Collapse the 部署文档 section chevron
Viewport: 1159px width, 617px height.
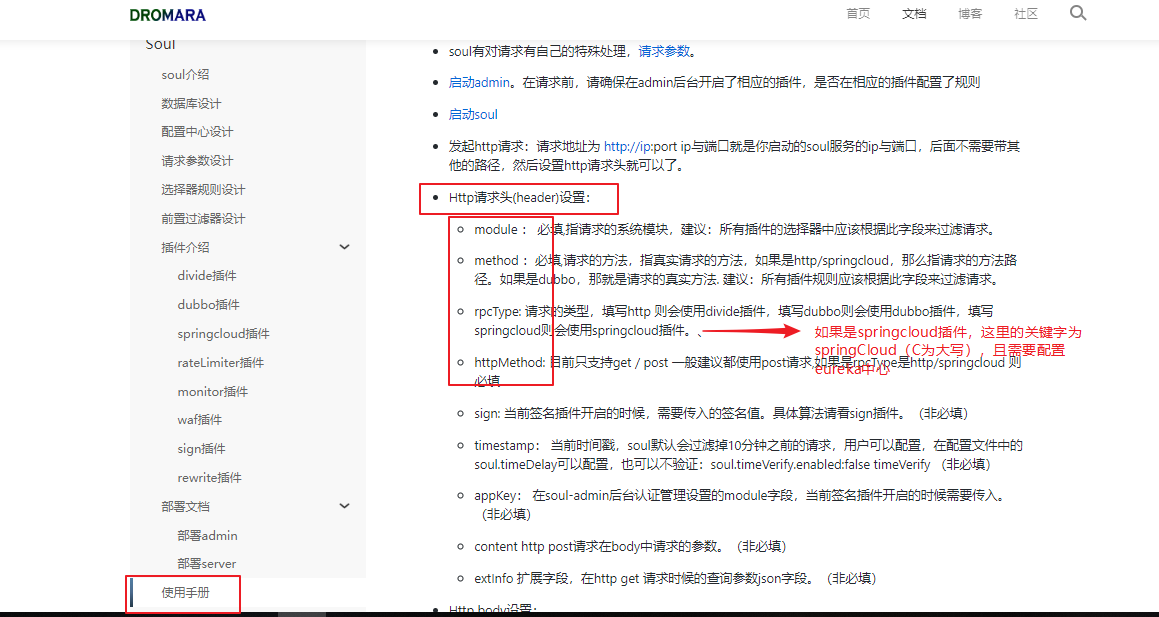tap(344, 506)
